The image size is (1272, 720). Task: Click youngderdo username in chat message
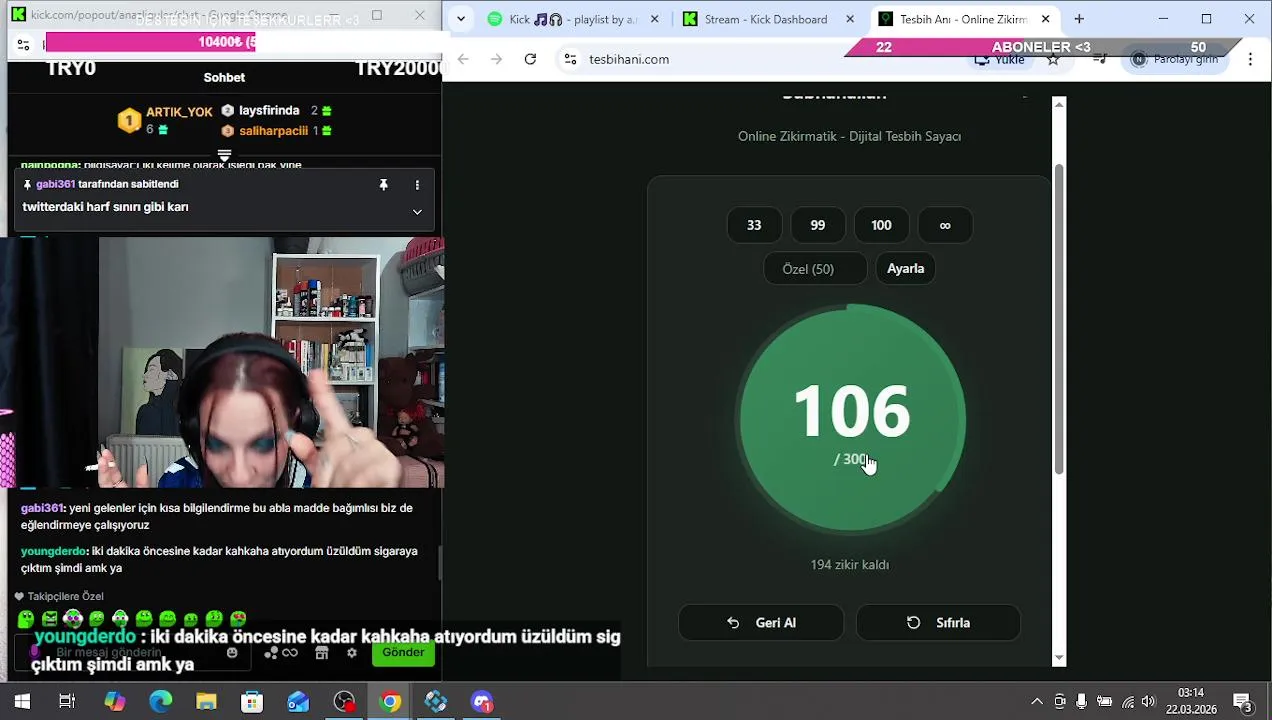tap(54, 551)
